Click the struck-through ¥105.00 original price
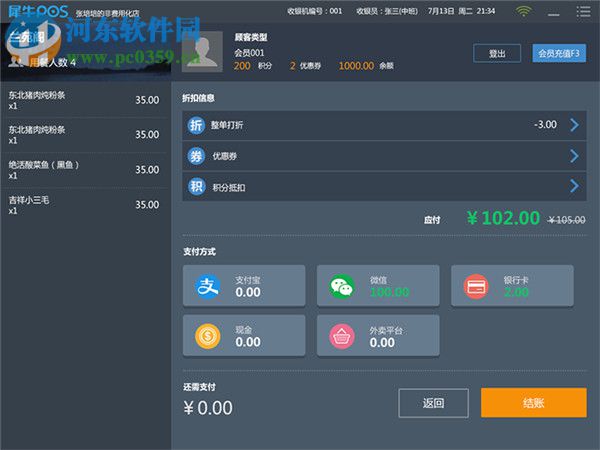Screen dimensions: 600x450 (x=566, y=220)
